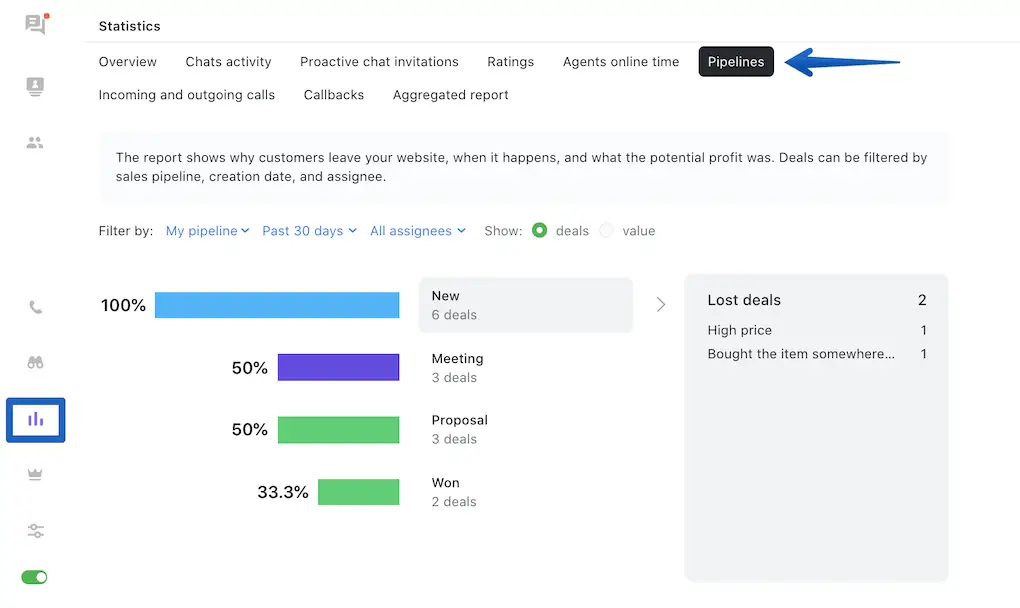Toggle the green online status switch
The height and width of the screenshot is (608, 1020).
(x=35, y=577)
